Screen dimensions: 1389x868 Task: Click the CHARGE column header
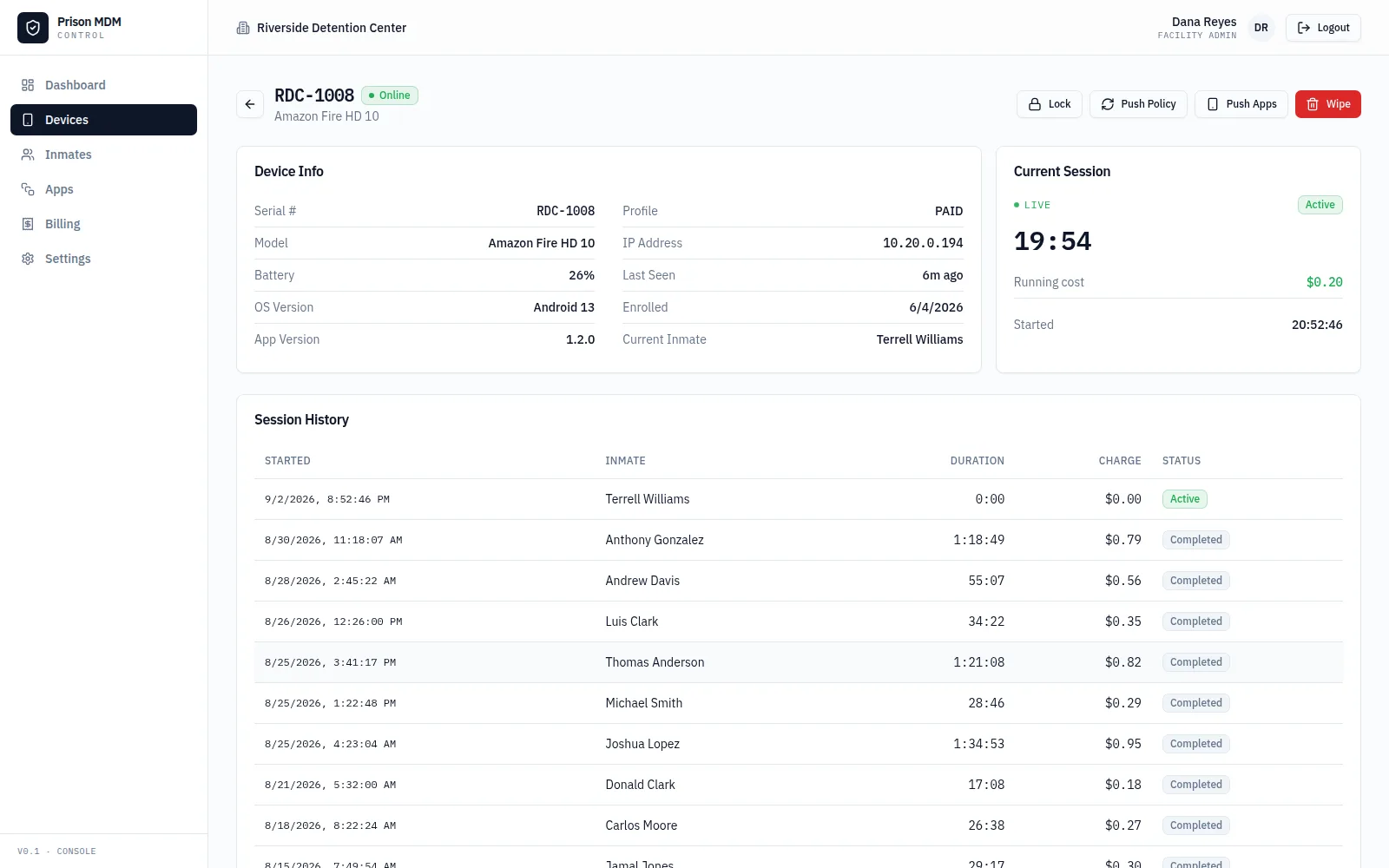1120,461
